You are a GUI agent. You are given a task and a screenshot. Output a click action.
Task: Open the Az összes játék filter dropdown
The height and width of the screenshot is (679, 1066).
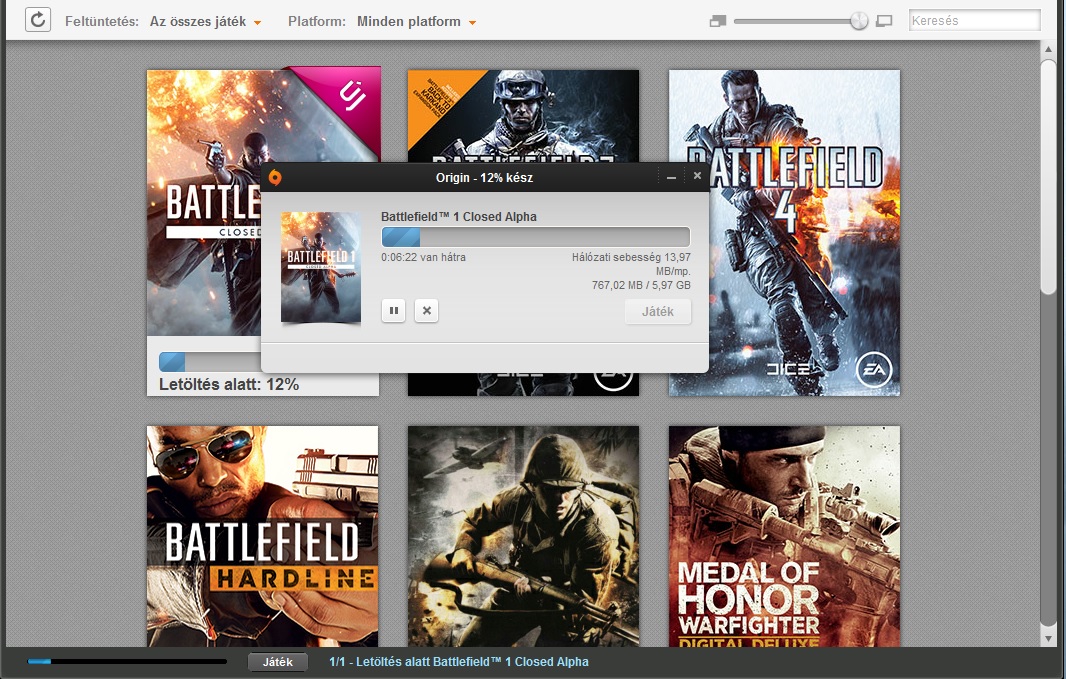205,22
